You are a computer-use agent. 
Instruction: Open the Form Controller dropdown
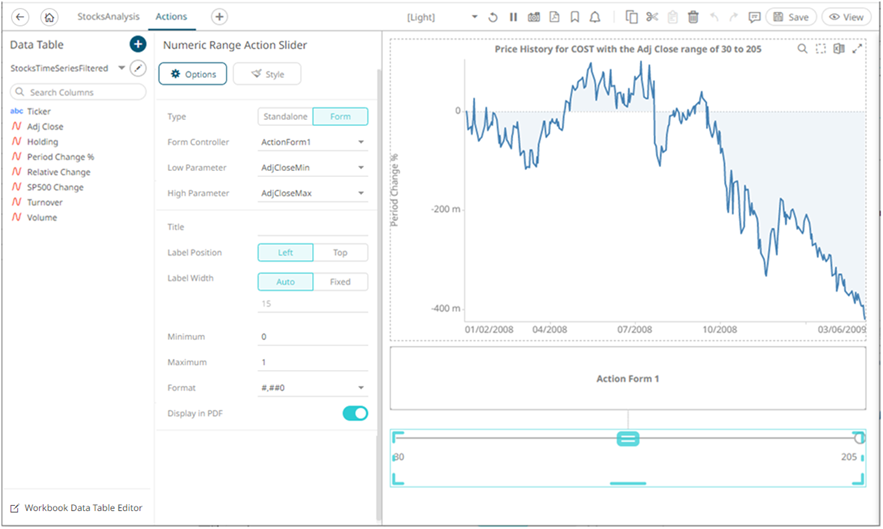312,142
